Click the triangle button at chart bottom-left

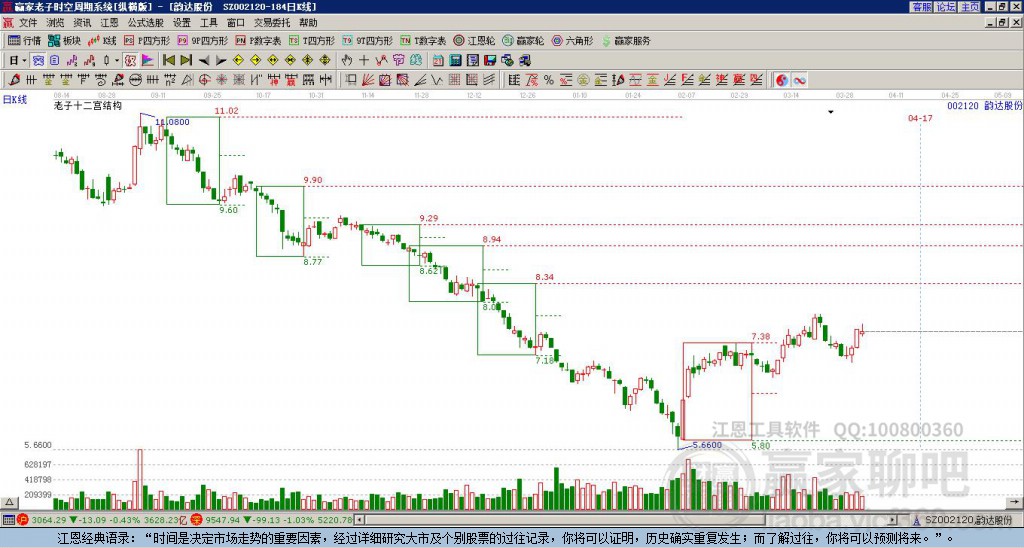pos(8,502)
